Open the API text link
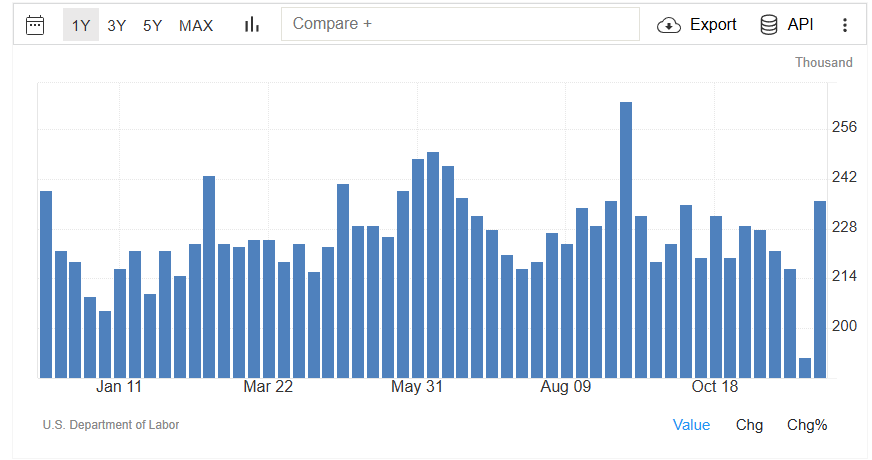 click(x=800, y=24)
